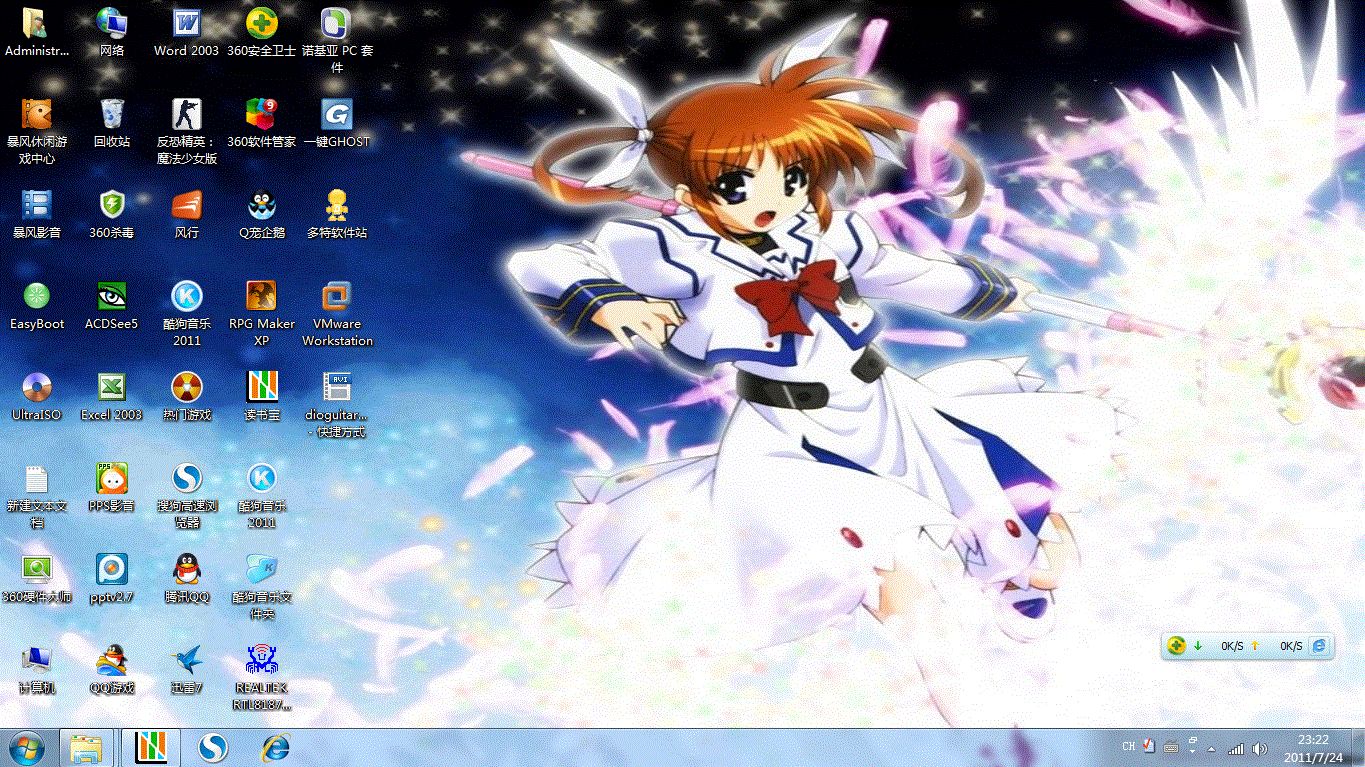
Task: Launch Sogou browser from the taskbar
Action: [x=213, y=747]
